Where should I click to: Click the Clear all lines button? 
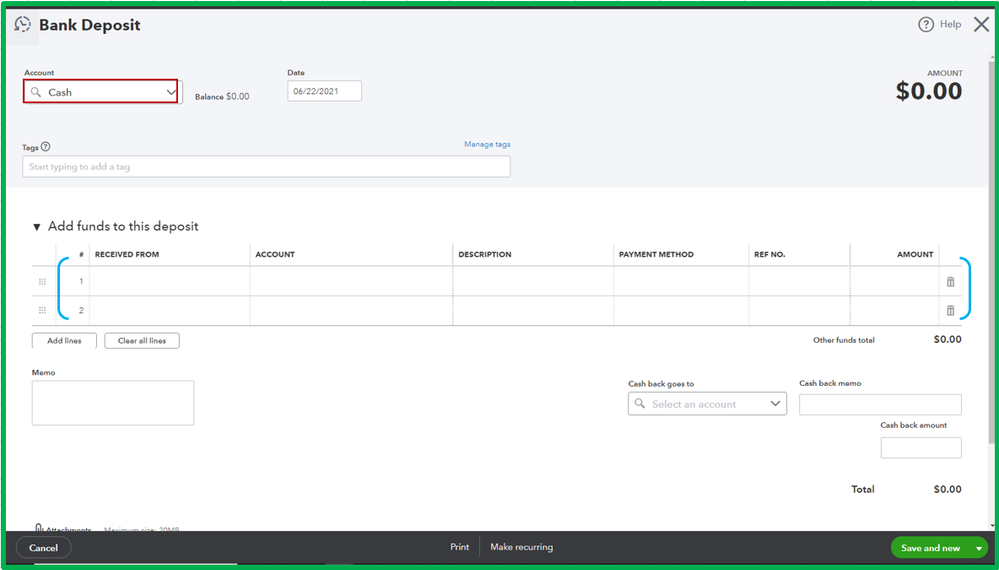click(142, 341)
